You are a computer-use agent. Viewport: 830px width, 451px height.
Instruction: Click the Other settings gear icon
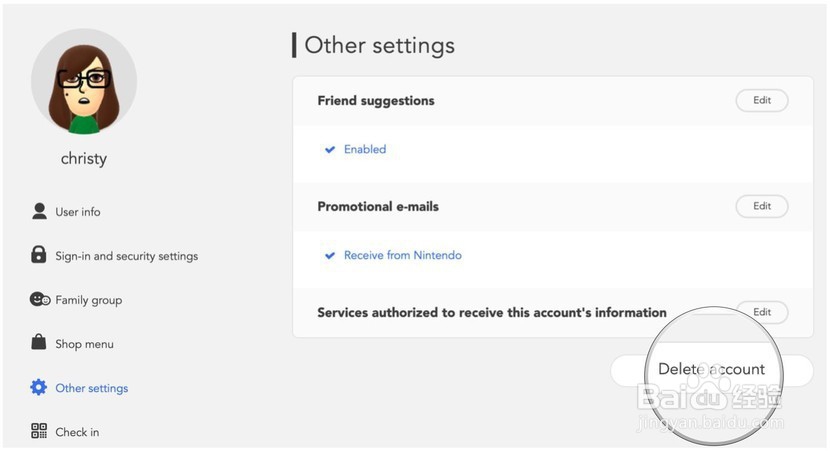pos(39,387)
